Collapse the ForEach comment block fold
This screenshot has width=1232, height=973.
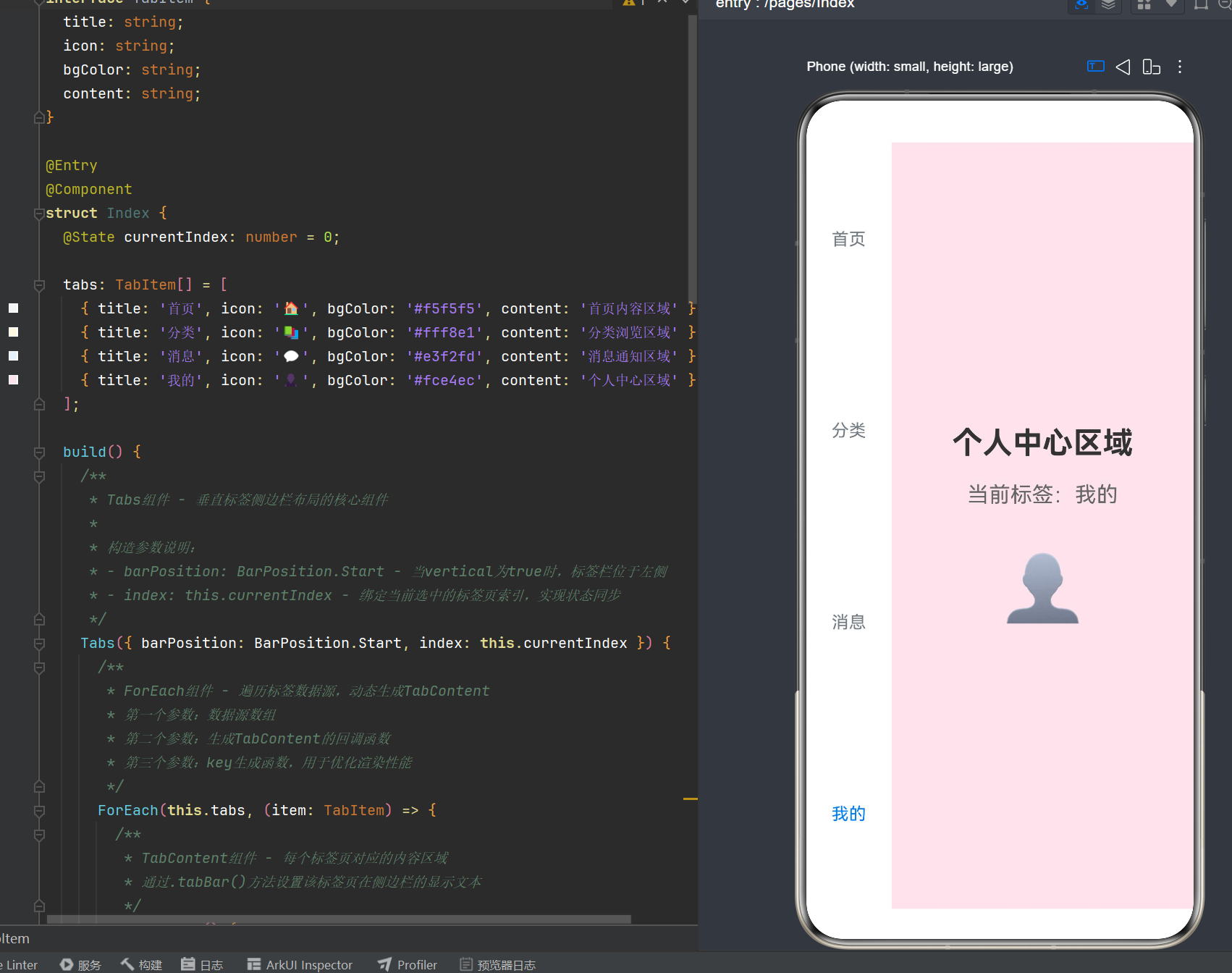click(x=39, y=667)
